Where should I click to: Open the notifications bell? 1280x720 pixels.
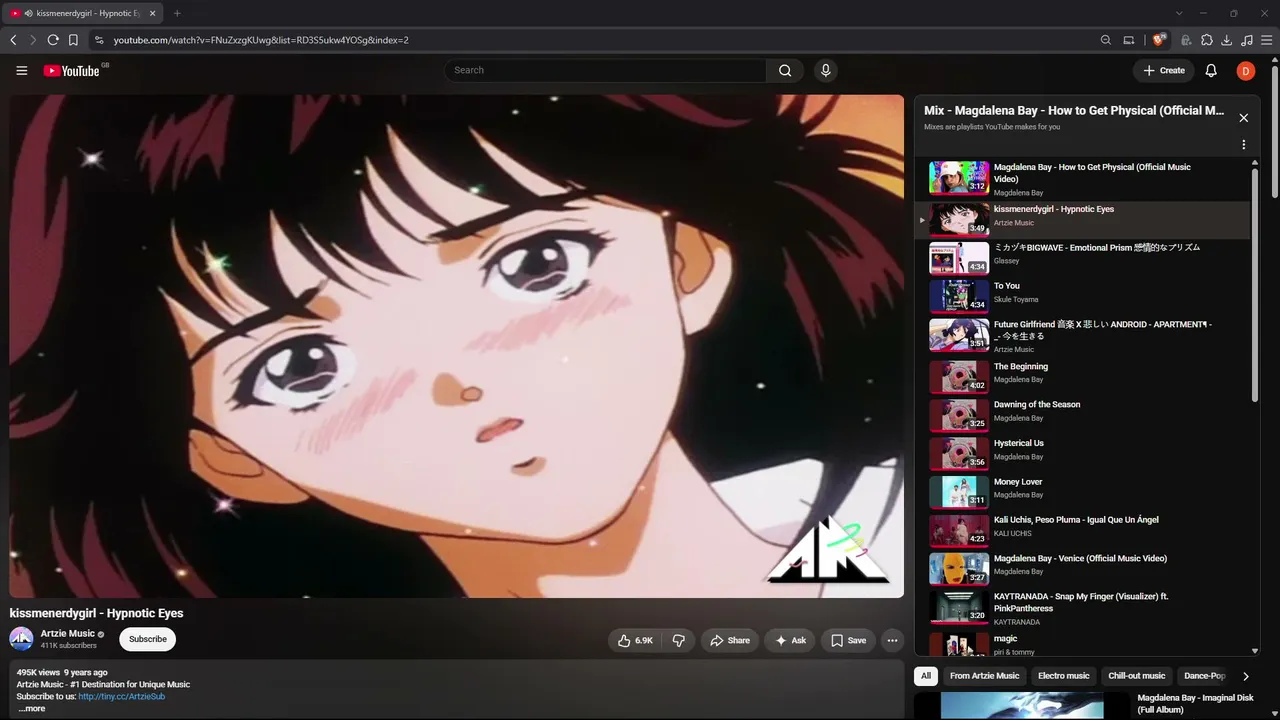(1211, 70)
